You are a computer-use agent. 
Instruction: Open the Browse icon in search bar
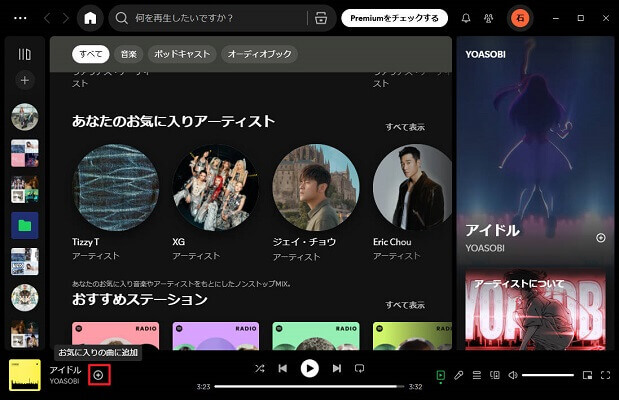point(321,18)
